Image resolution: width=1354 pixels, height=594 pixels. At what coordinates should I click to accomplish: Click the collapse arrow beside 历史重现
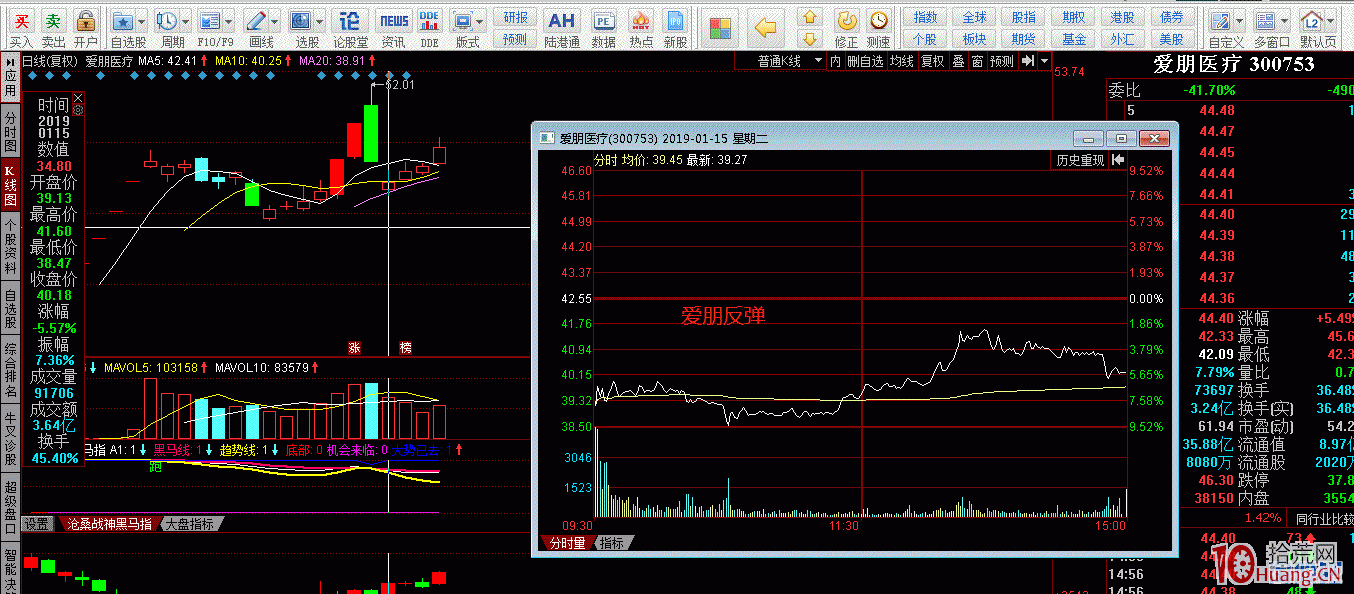pos(1118,160)
